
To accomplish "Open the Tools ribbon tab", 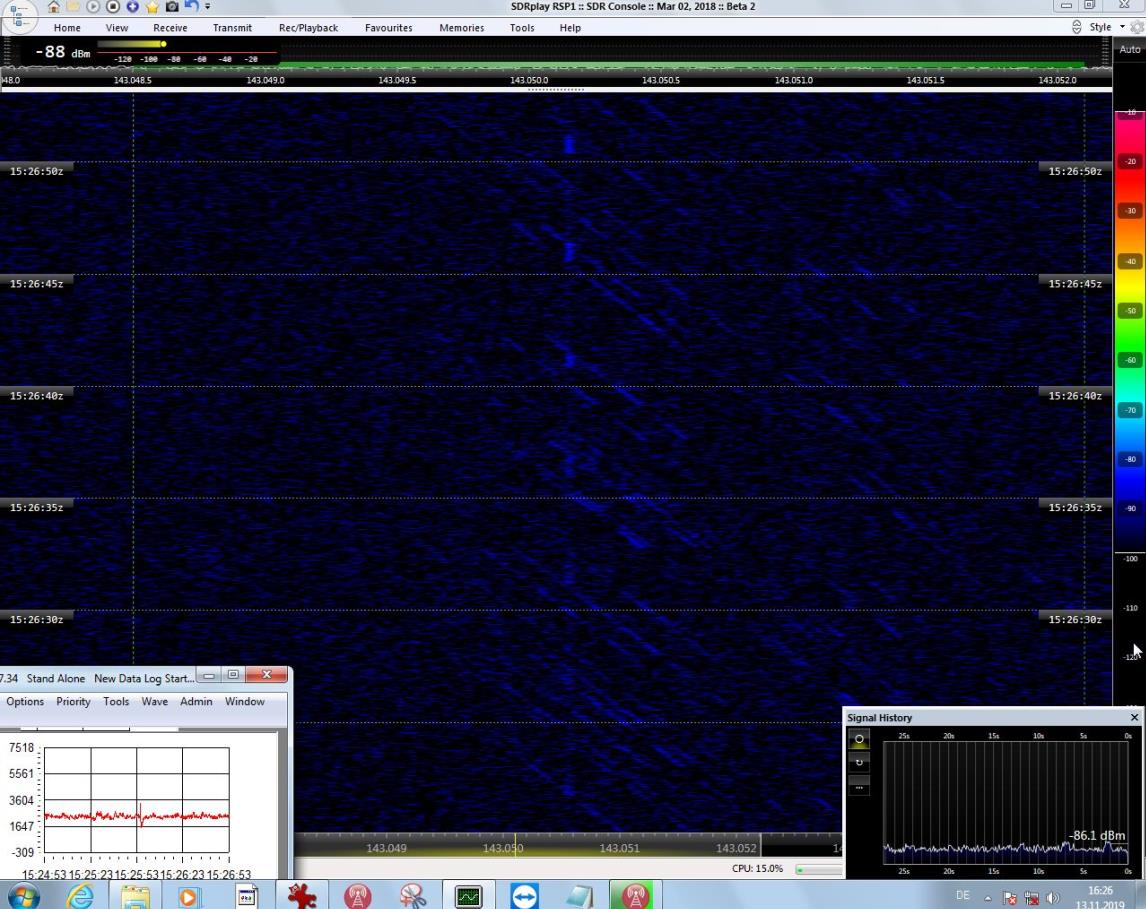I will coord(522,28).
